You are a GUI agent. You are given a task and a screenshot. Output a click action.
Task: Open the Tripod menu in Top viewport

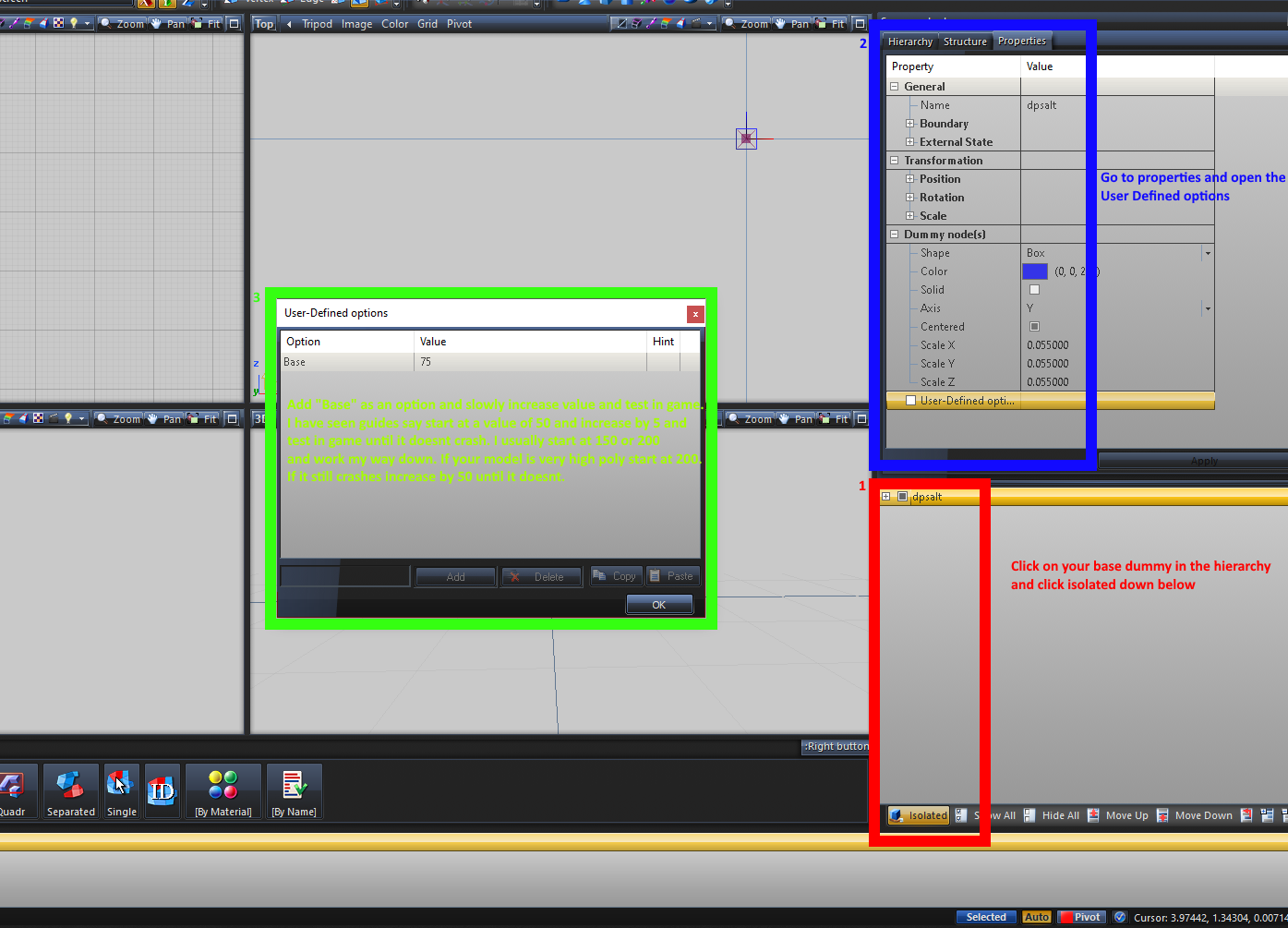pos(317,24)
